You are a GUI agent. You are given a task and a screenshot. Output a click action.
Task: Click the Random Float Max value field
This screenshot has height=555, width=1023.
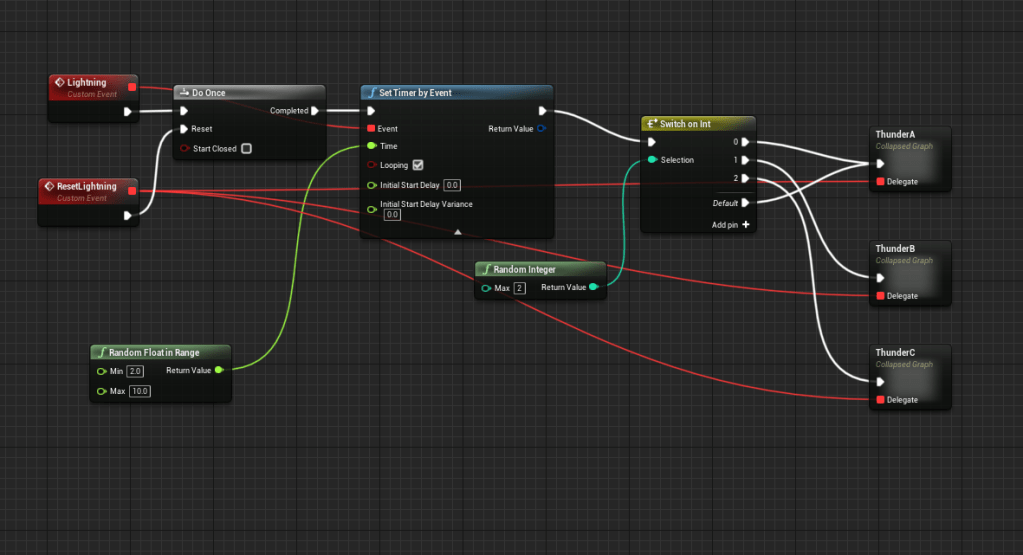[x=139, y=391]
